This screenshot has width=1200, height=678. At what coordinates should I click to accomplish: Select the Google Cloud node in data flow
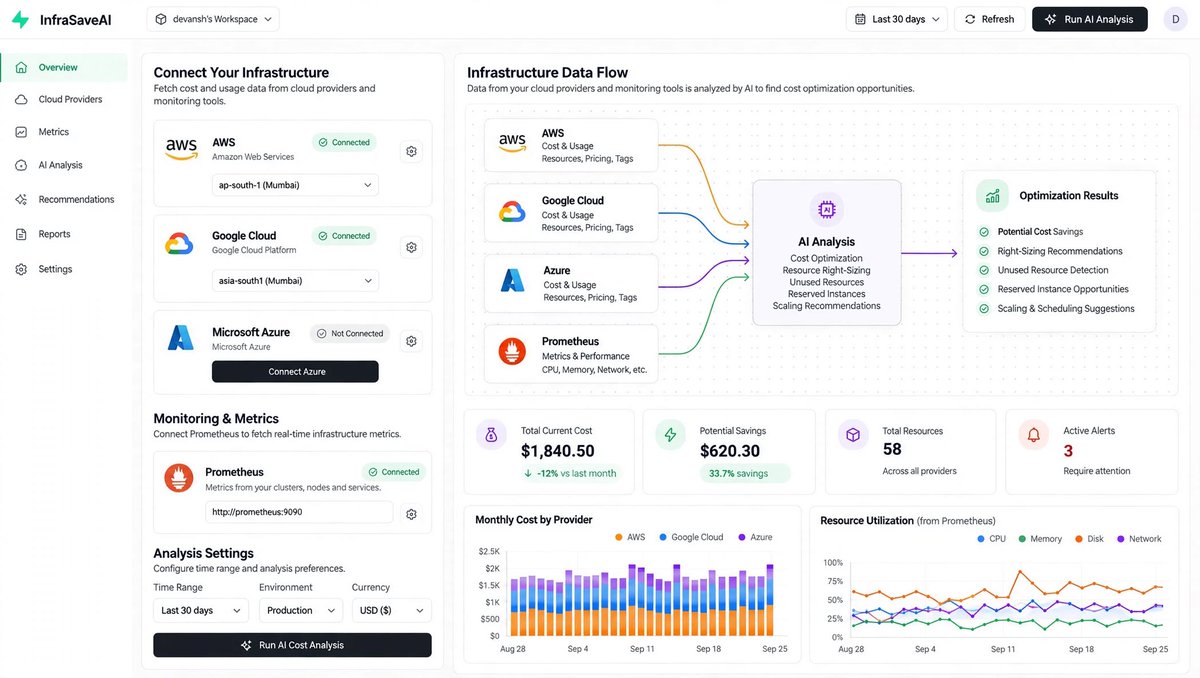571,214
